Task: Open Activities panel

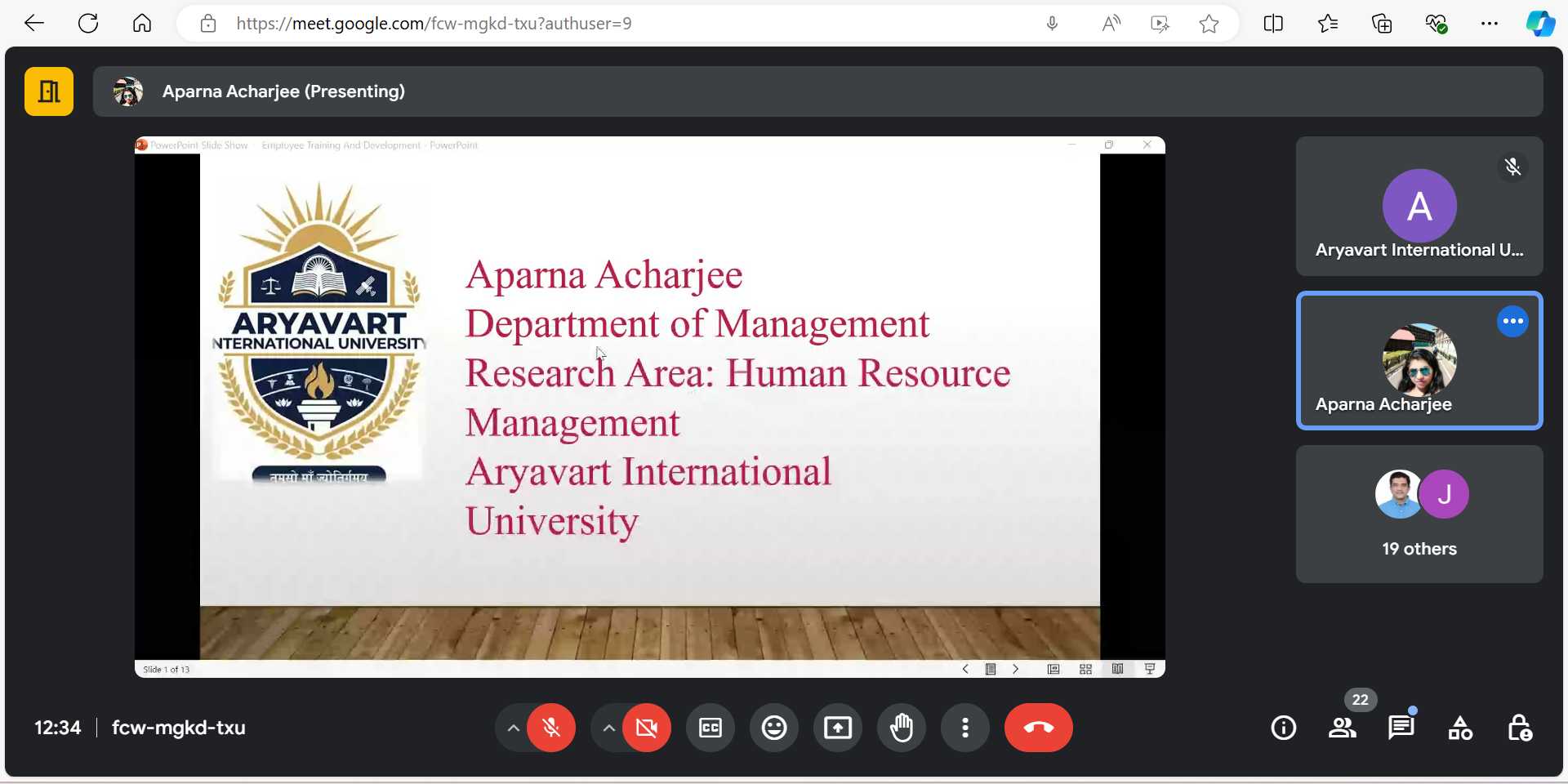Action: point(1460,728)
